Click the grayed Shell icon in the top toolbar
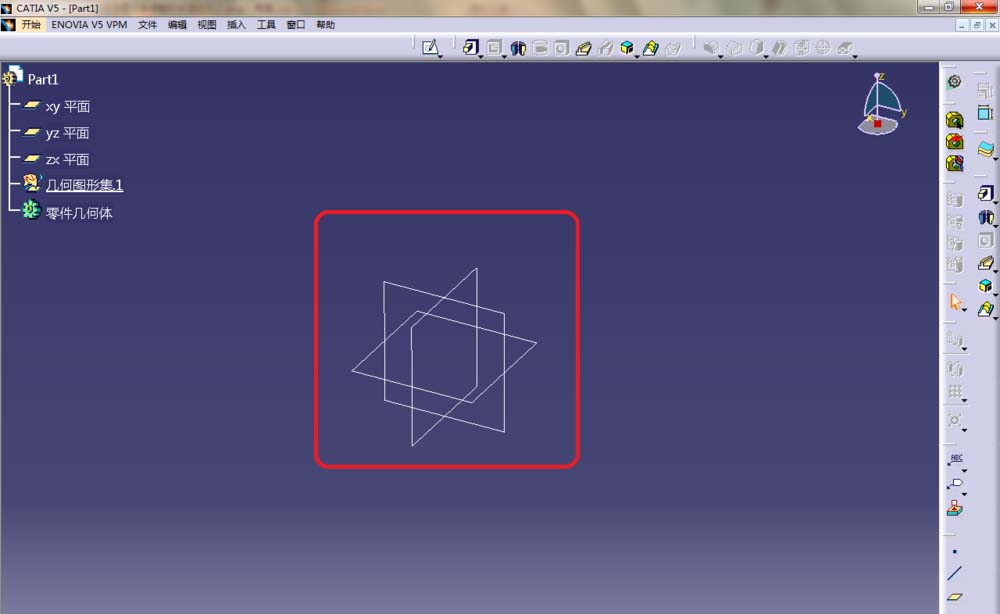The width and height of the screenshot is (1000, 614). [x=779, y=48]
